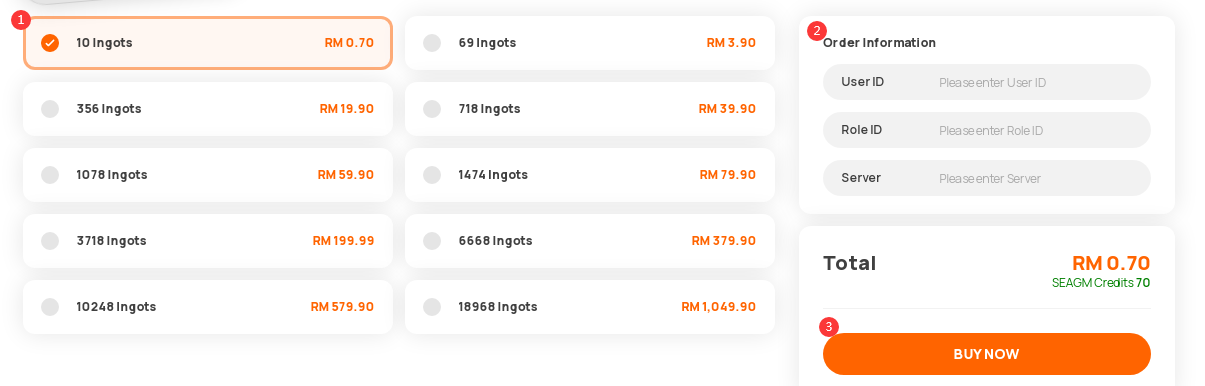Select the 6668 Ingots option
The height and width of the screenshot is (386, 1205).
coord(590,241)
